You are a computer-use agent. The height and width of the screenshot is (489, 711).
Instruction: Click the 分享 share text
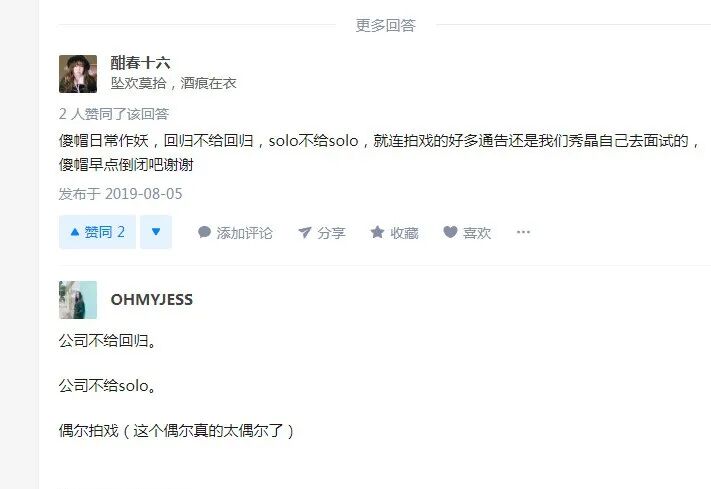point(331,233)
